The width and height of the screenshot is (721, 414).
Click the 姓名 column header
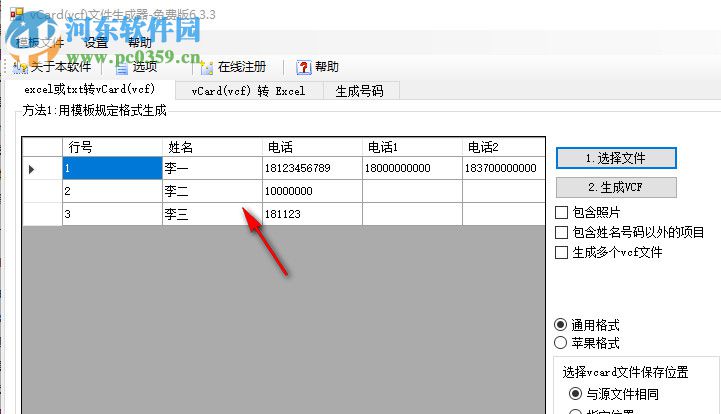212,147
